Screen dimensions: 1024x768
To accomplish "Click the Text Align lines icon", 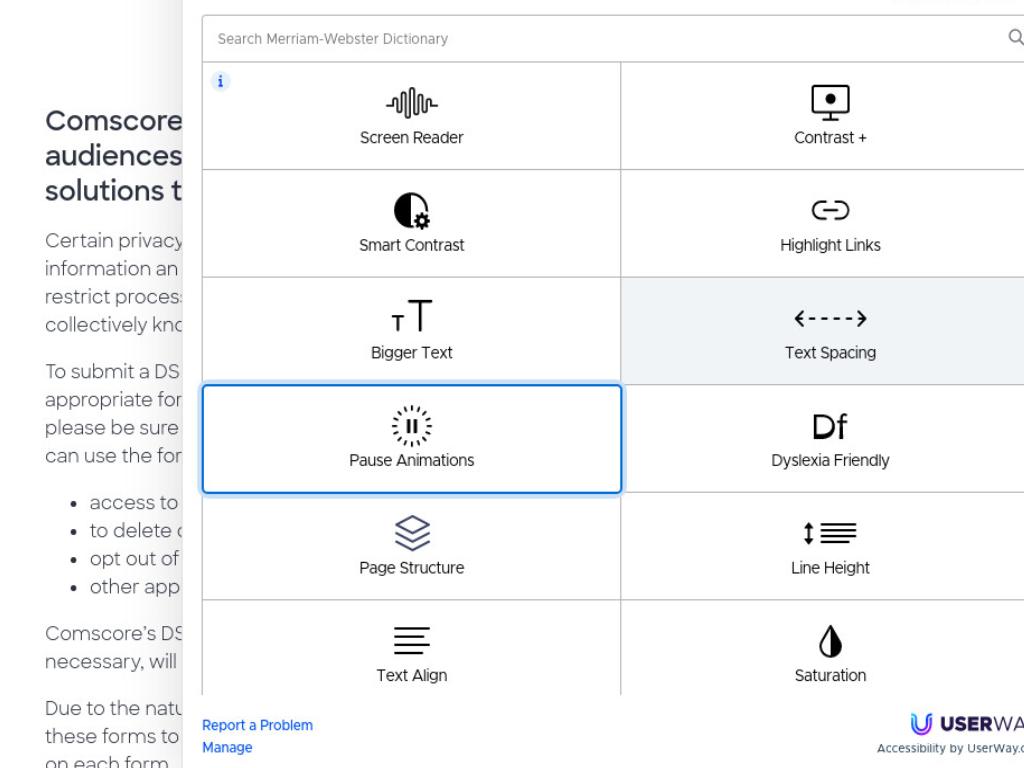I will tap(411, 641).
